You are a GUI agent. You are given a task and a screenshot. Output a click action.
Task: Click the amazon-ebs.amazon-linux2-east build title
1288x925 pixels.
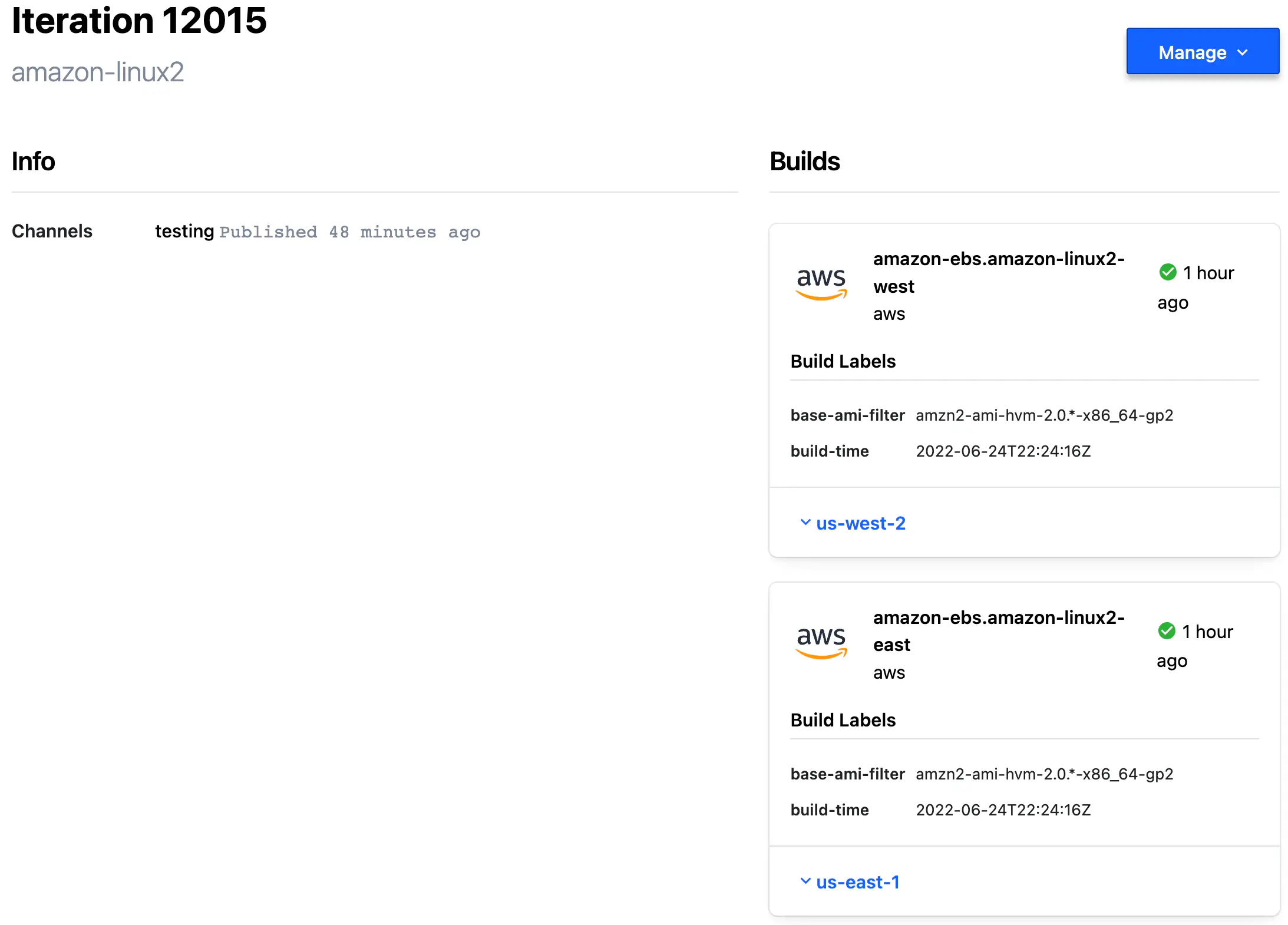(998, 631)
